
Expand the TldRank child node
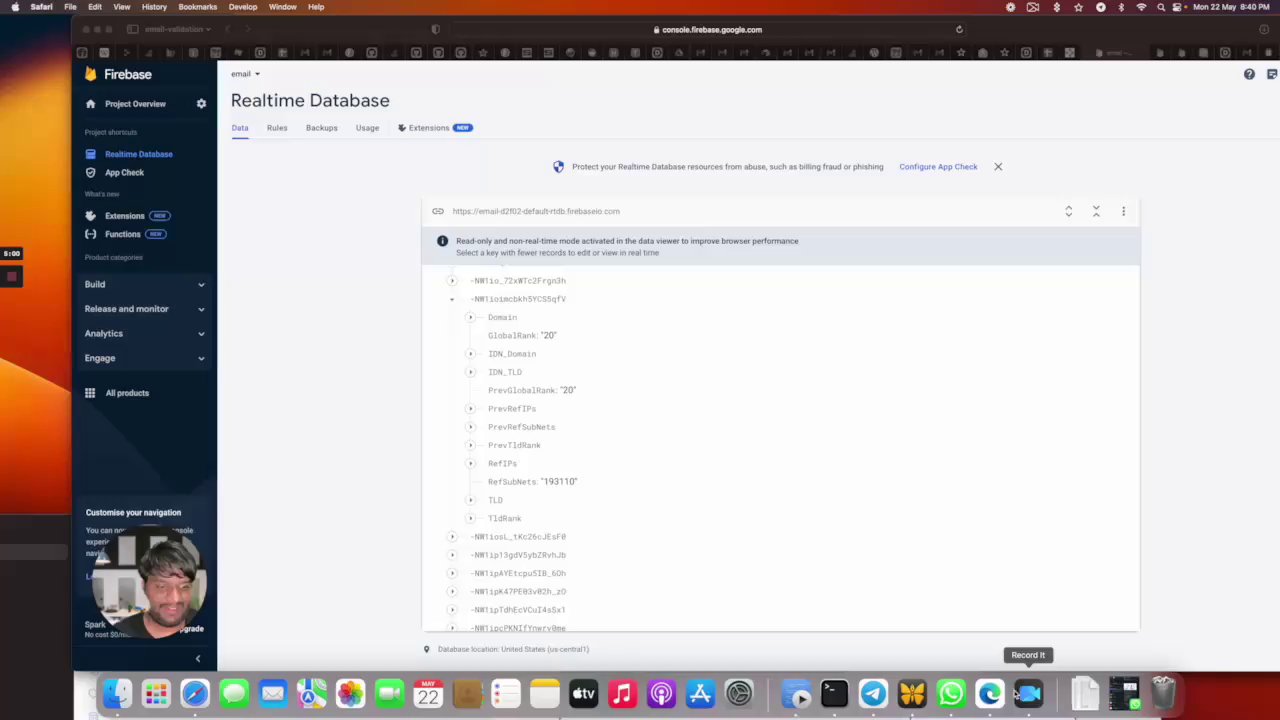click(x=470, y=518)
